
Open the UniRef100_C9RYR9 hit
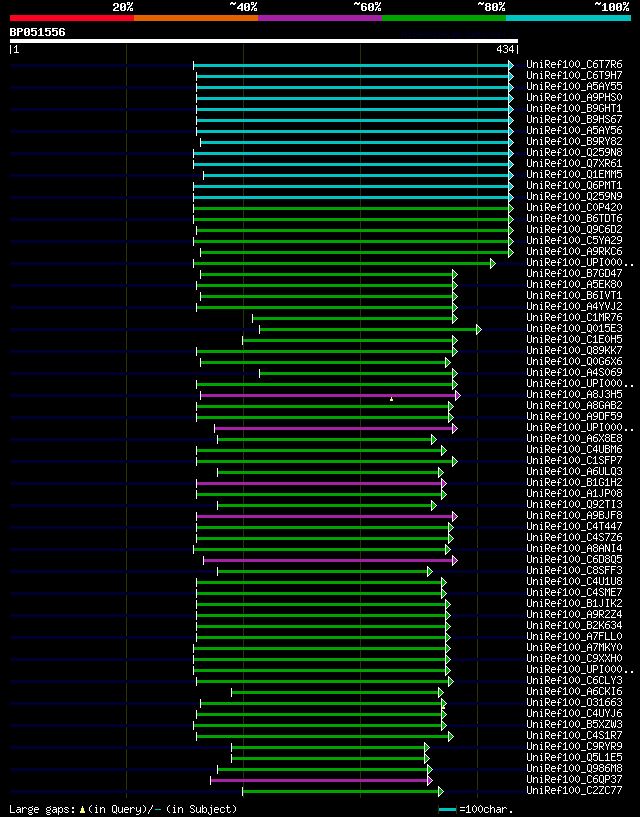[x=574, y=747]
